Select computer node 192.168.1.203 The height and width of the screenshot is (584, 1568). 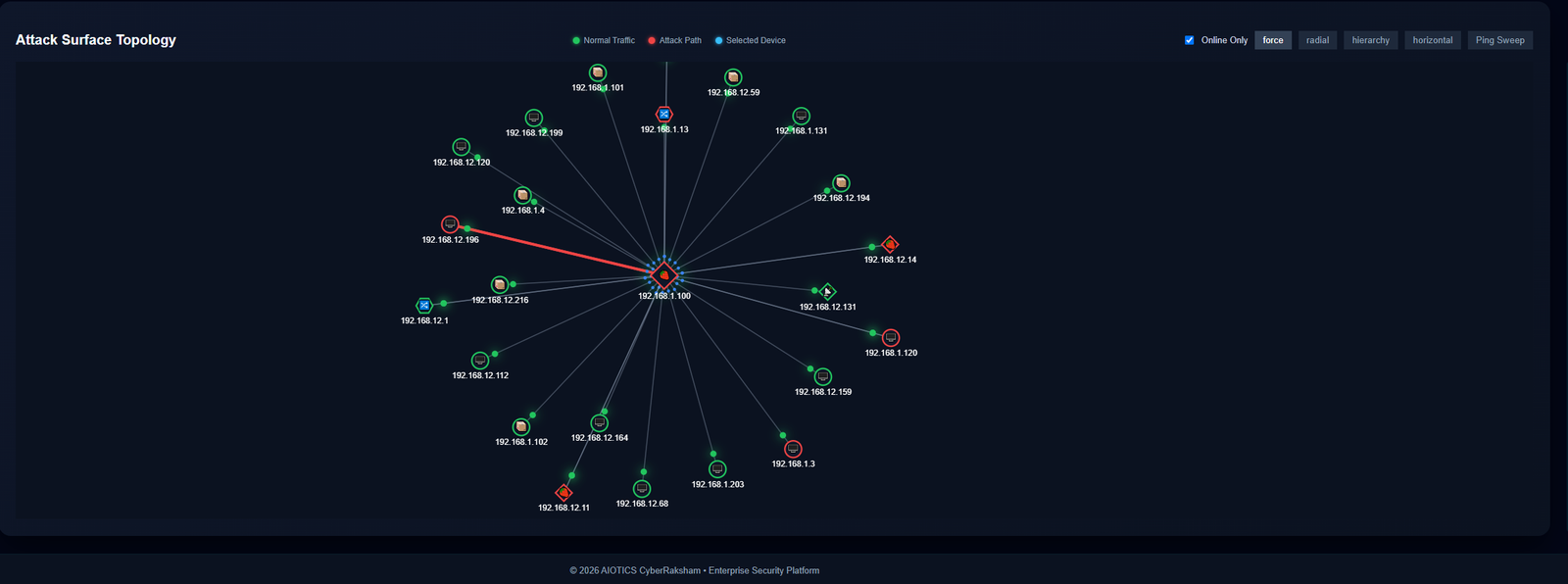click(717, 469)
